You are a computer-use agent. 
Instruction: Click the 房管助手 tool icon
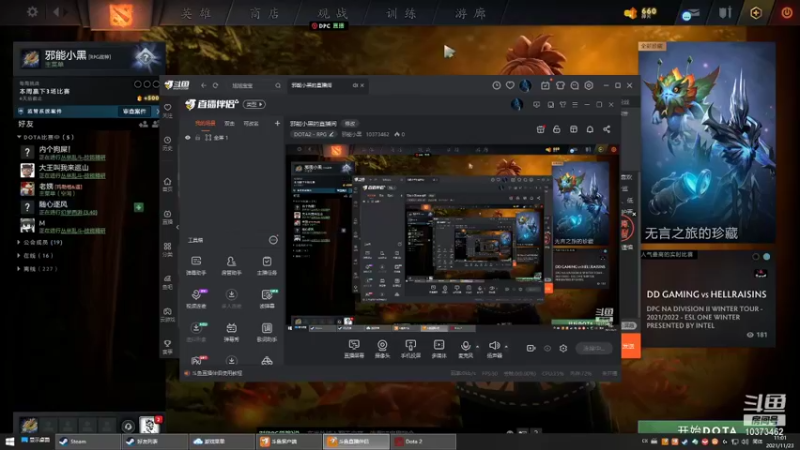(231, 266)
